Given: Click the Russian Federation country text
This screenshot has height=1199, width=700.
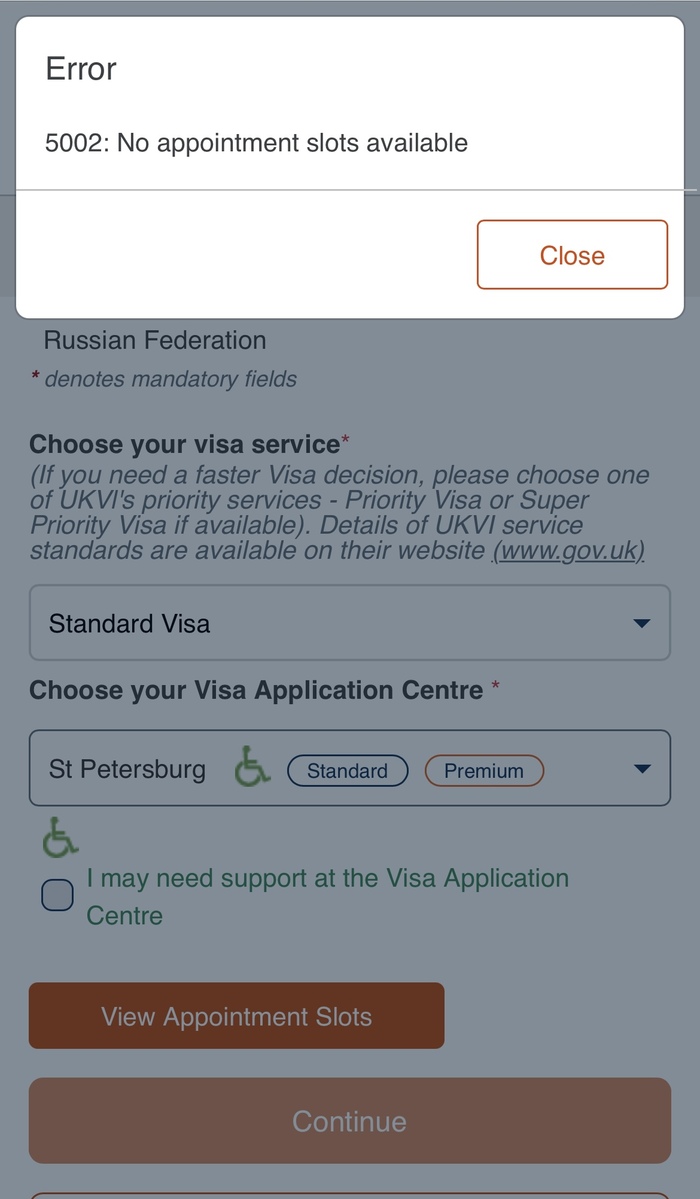Looking at the screenshot, I should click(155, 340).
